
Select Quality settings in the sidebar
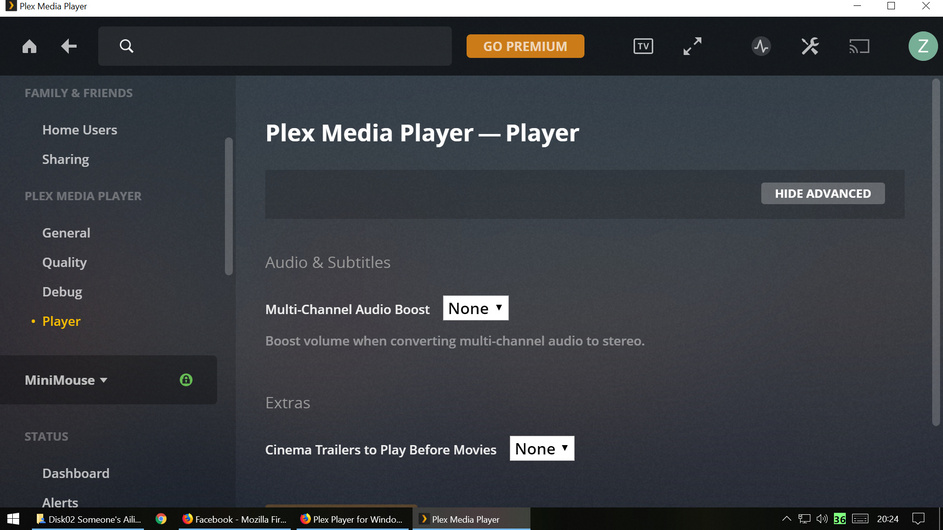pos(64,262)
